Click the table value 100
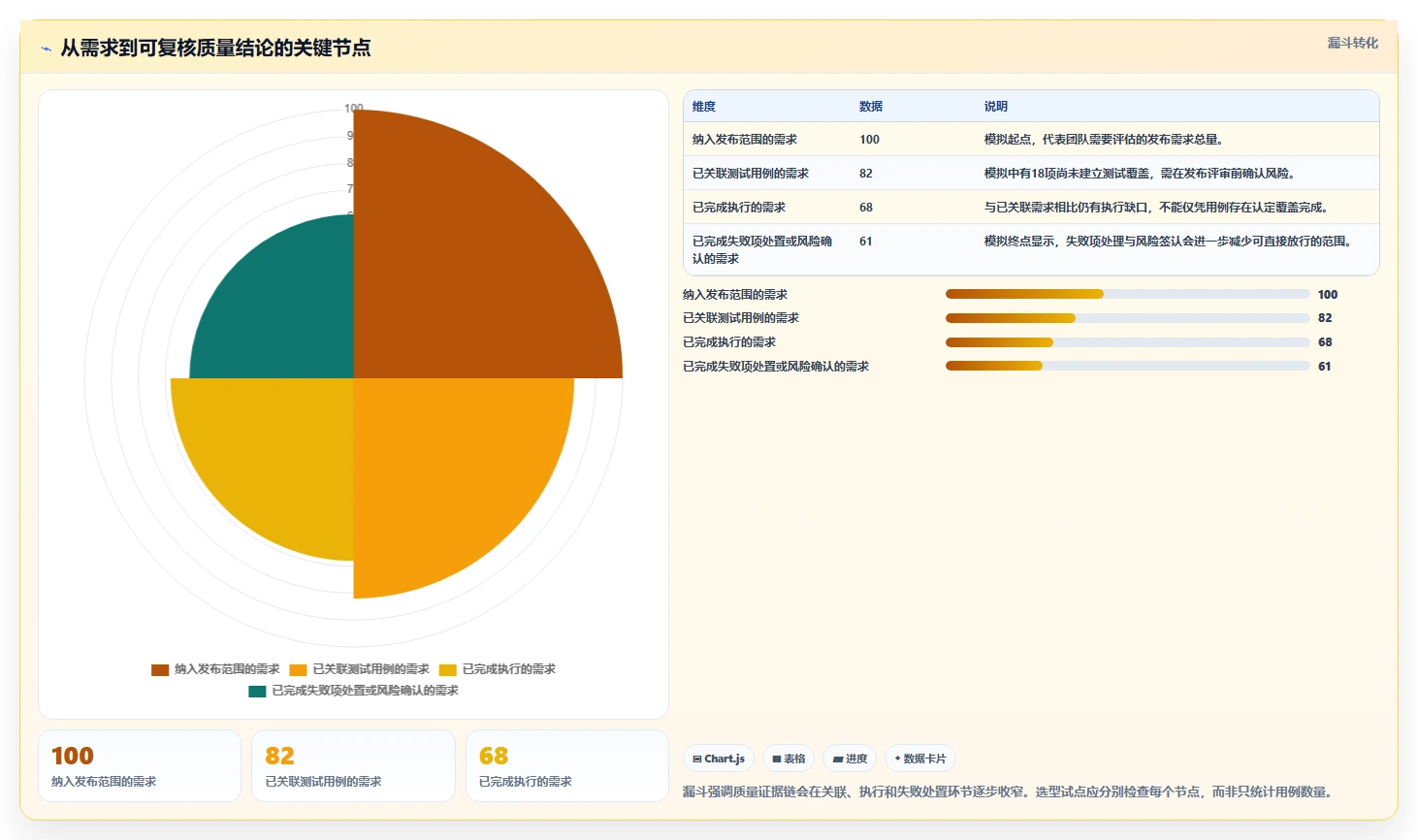Screen dimensions: 1418x840 [x=869, y=140]
